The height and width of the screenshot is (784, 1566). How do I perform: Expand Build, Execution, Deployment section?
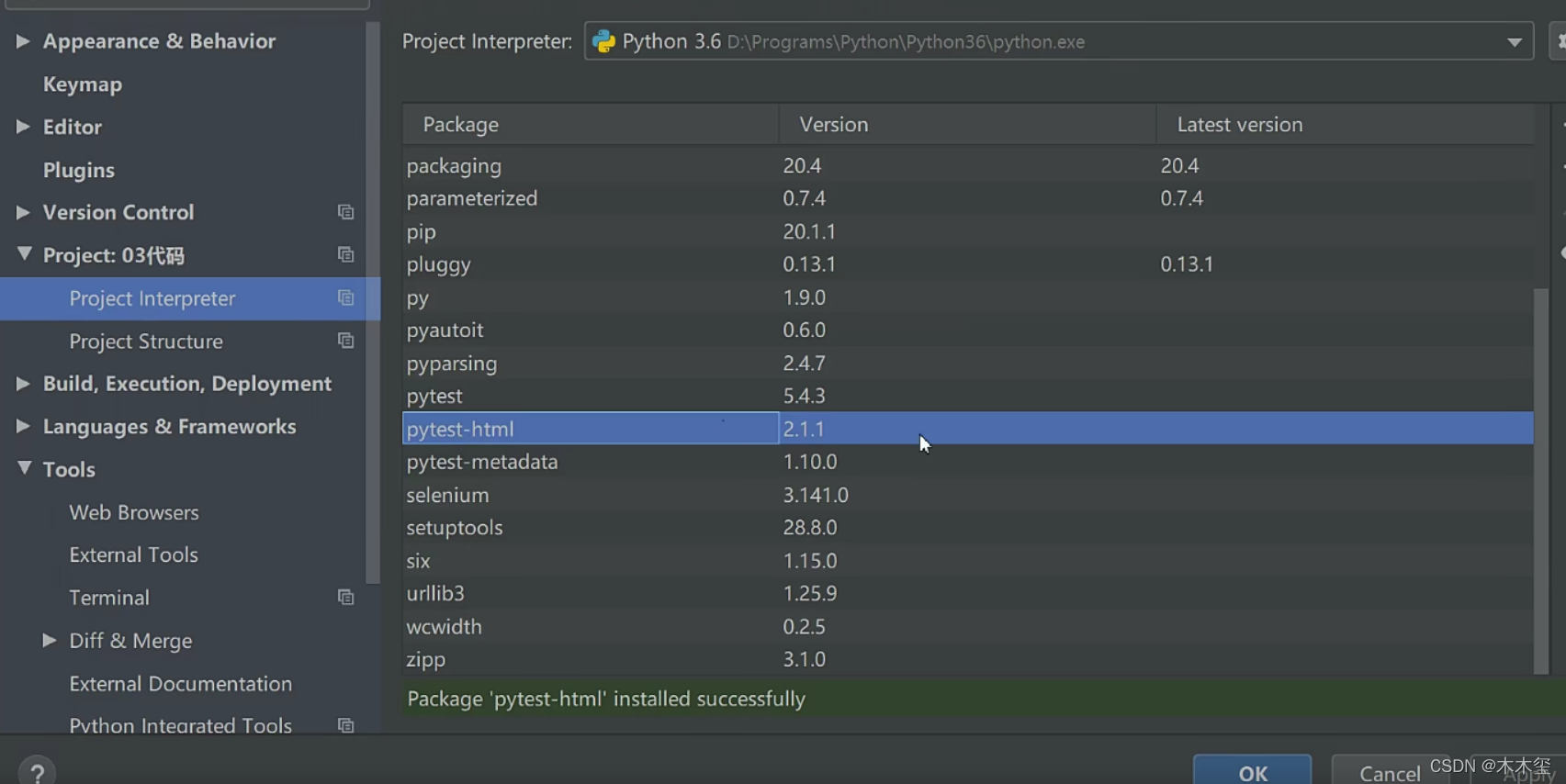23,383
